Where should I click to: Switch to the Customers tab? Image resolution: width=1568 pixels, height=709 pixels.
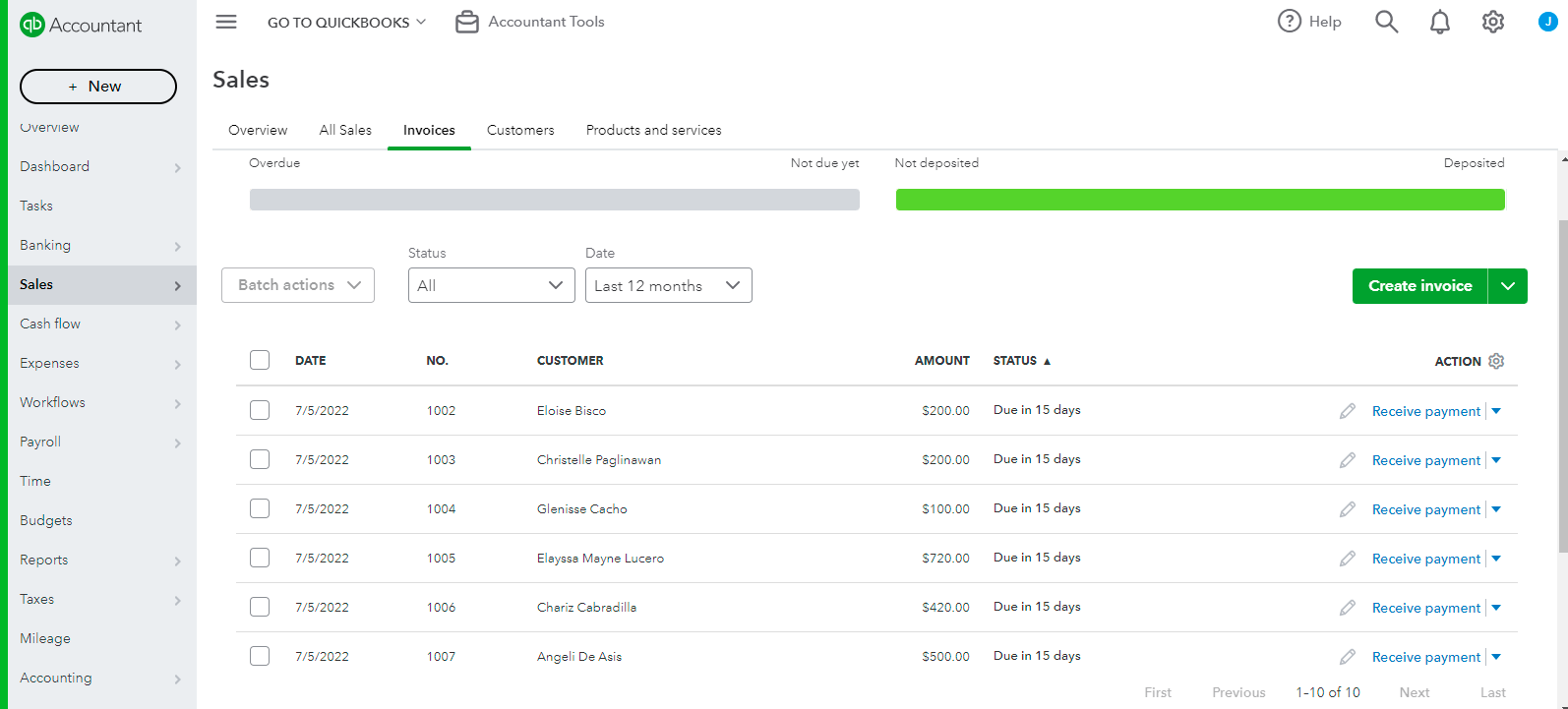point(520,130)
